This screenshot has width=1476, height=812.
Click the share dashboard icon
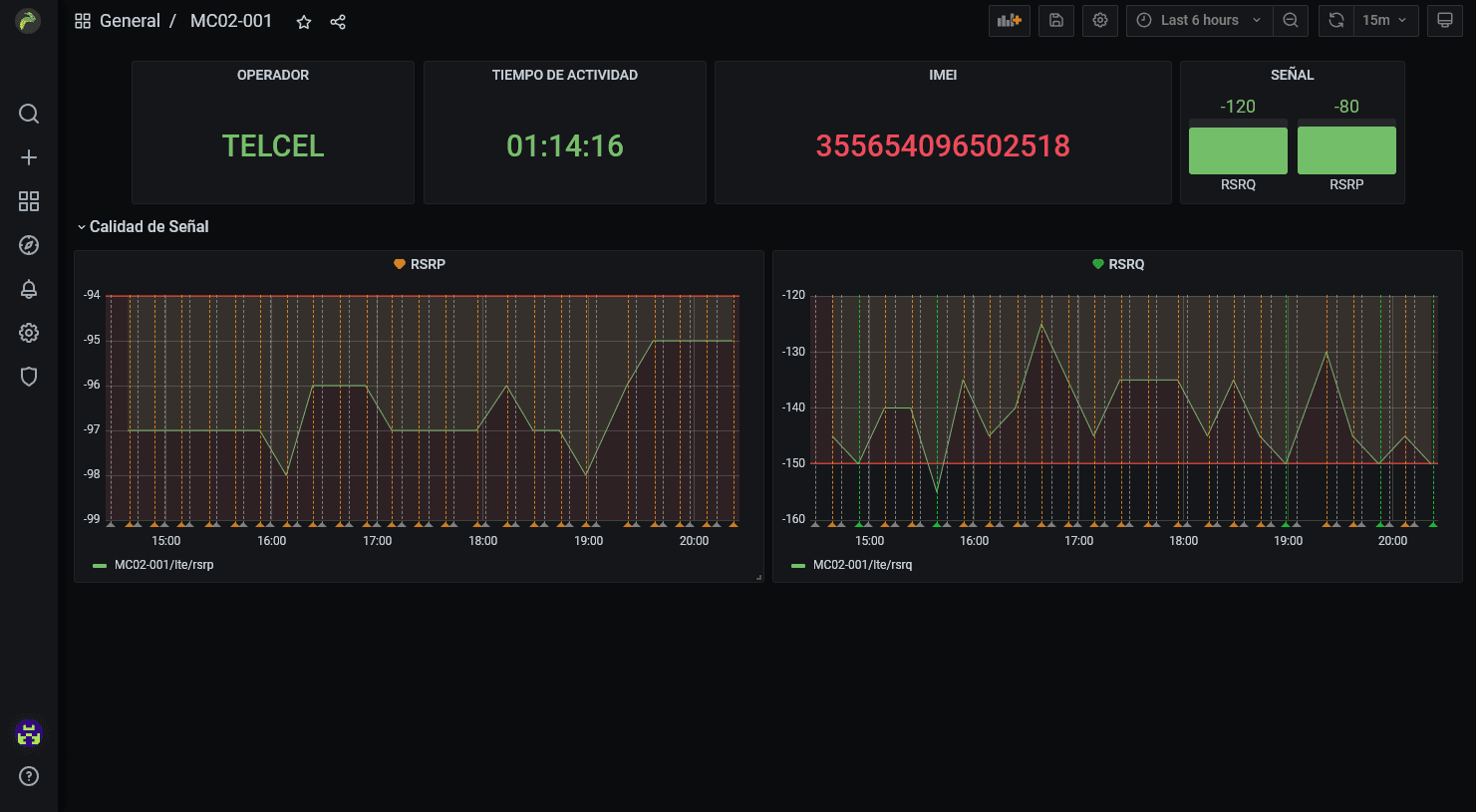(338, 22)
